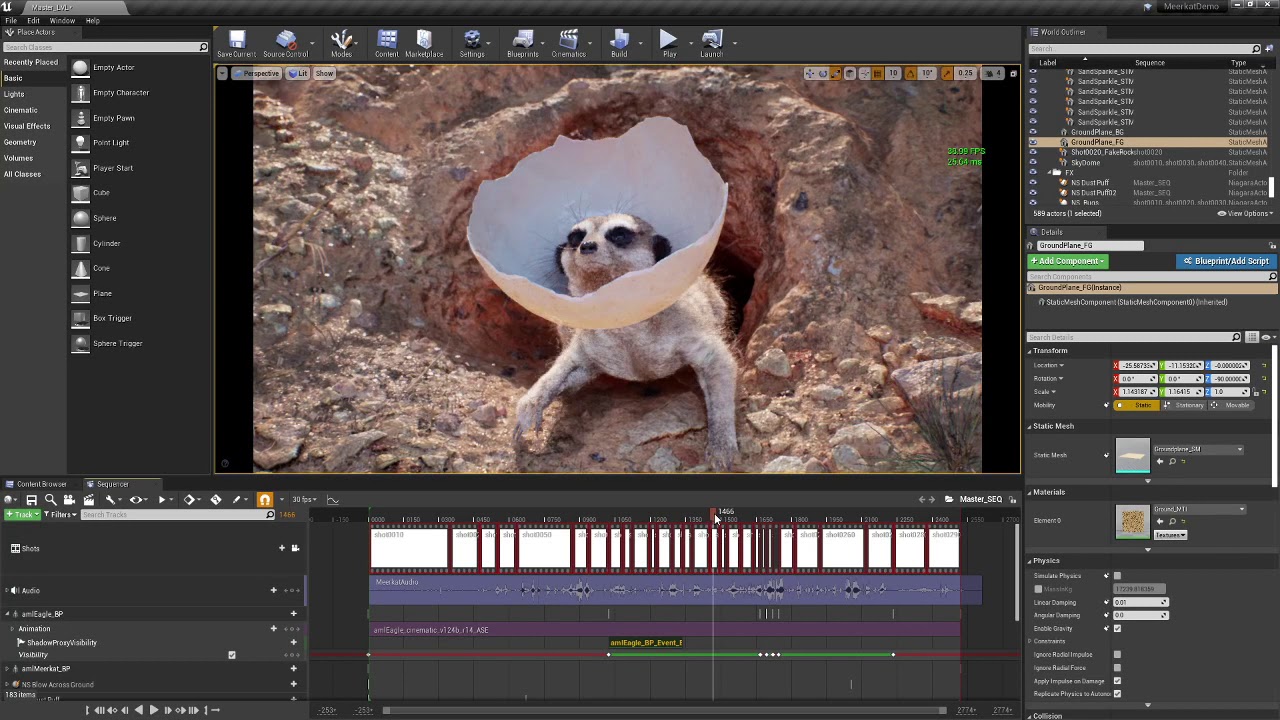Image resolution: width=1280 pixels, height=720 pixels.
Task: Click the Build toolbar icon
Action: pyautogui.click(x=619, y=43)
